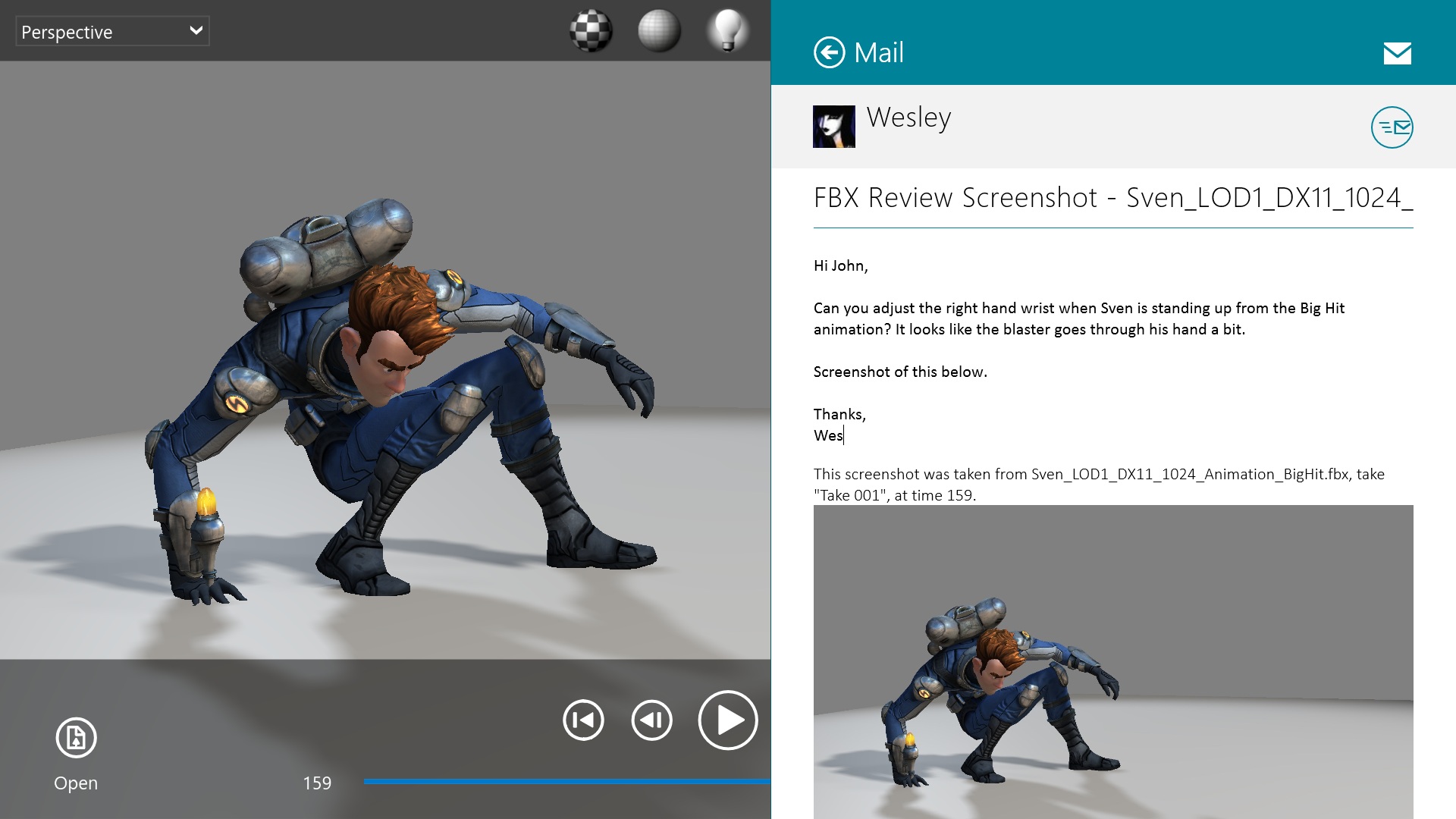Open the Perspective camera dropdown
Image resolution: width=1456 pixels, height=819 pixels.
point(112,31)
